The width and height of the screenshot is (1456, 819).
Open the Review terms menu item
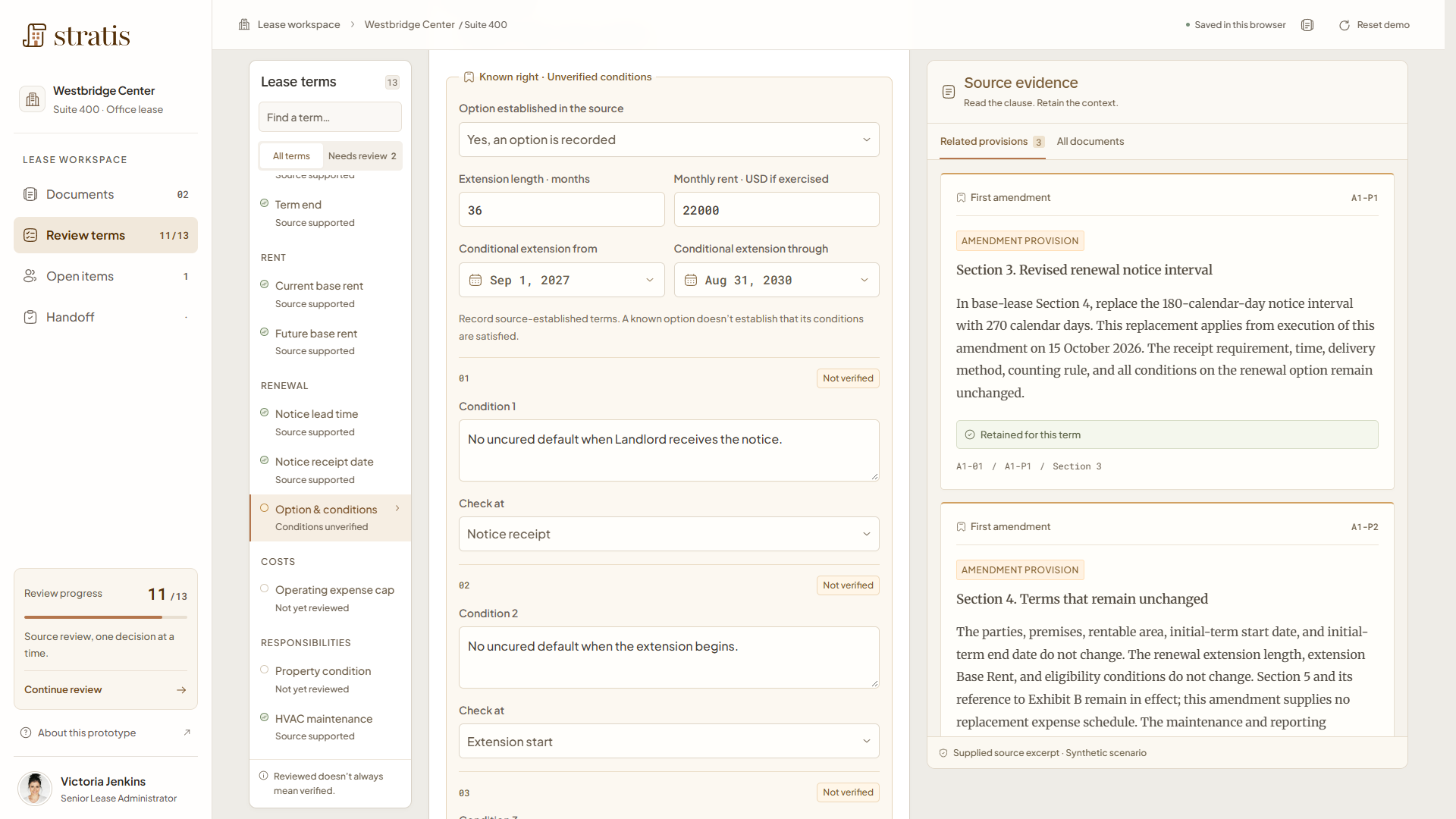click(x=105, y=235)
